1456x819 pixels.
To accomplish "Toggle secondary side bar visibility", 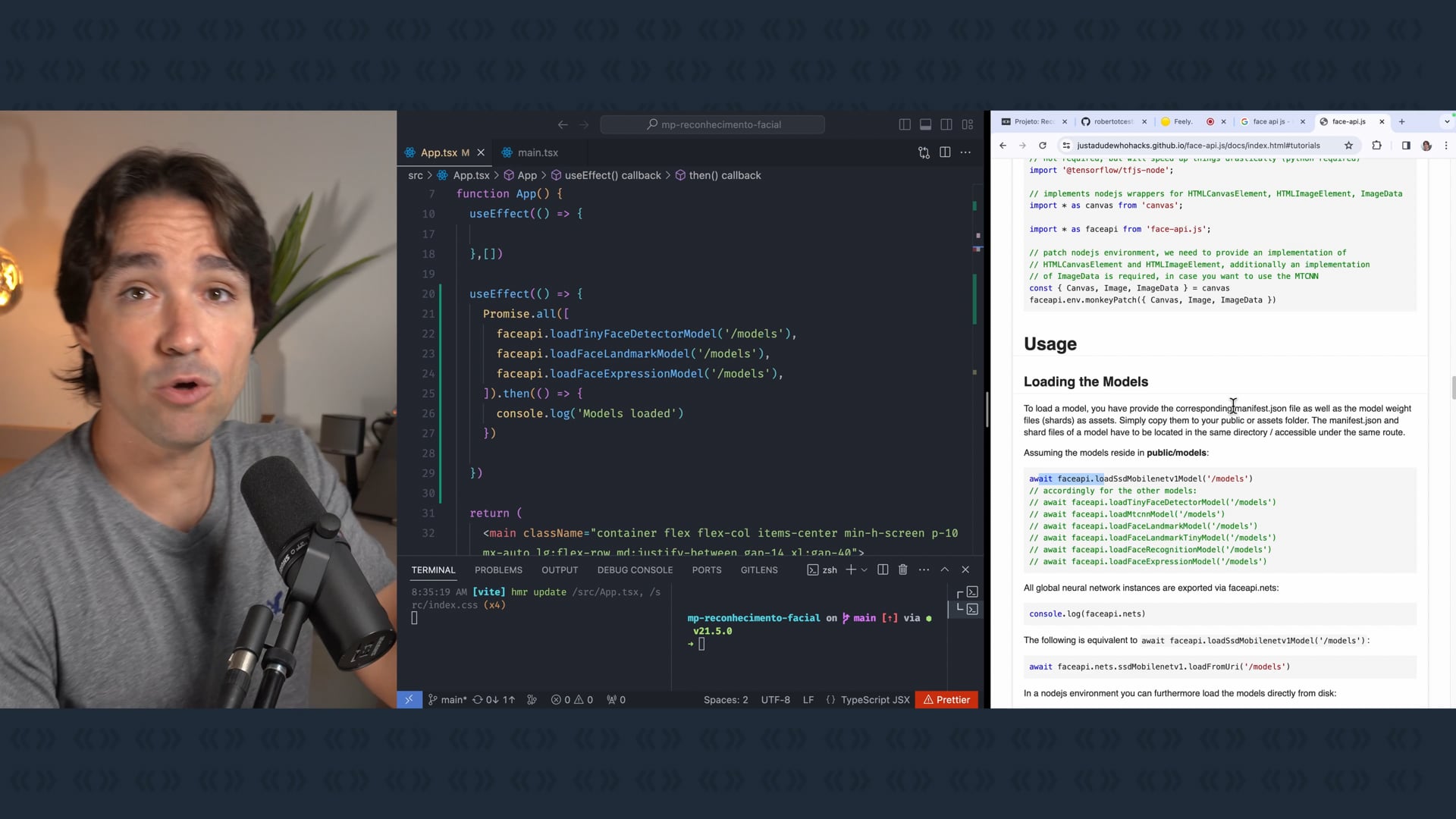I will pos(946,124).
